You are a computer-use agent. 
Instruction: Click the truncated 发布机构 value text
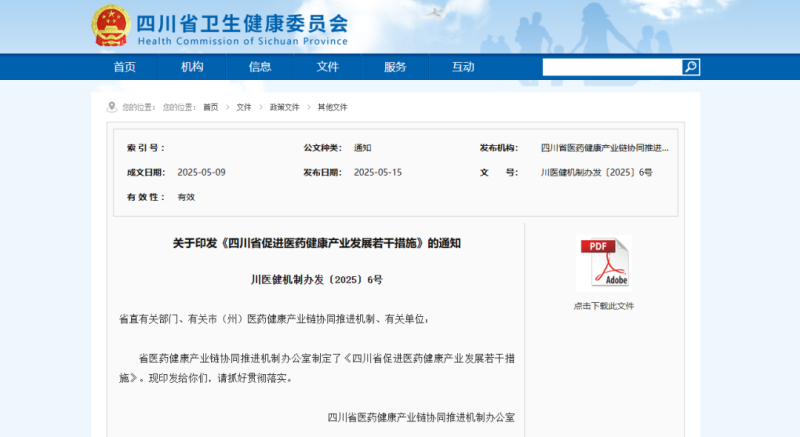(604, 147)
